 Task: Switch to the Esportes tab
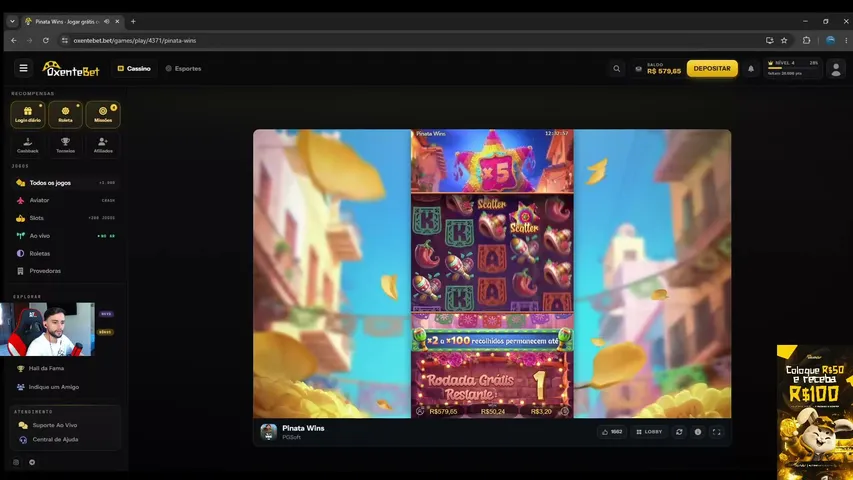coord(183,69)
